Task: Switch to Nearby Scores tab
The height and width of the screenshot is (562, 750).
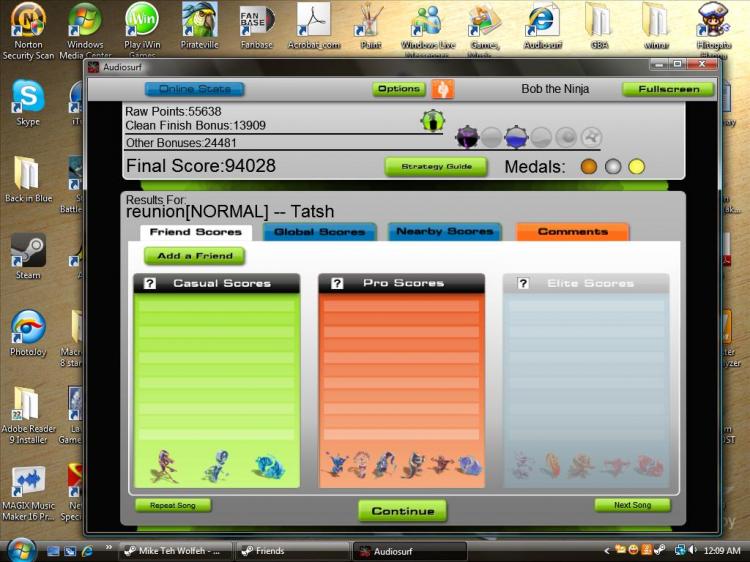Action: [444, 231]
